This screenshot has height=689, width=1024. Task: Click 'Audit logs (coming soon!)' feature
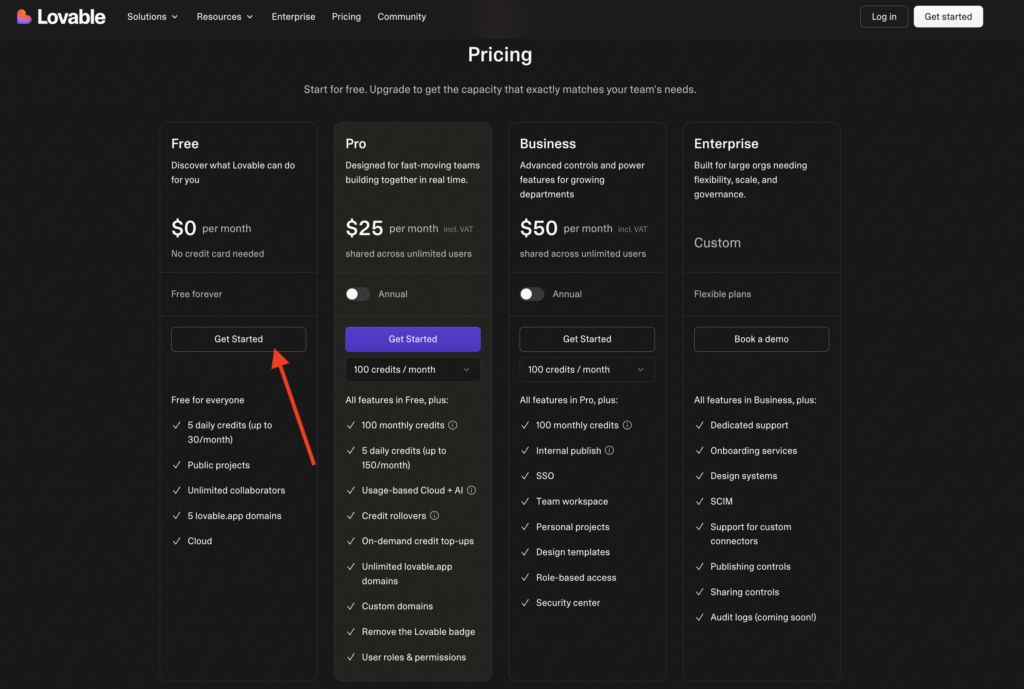[763, 617]
